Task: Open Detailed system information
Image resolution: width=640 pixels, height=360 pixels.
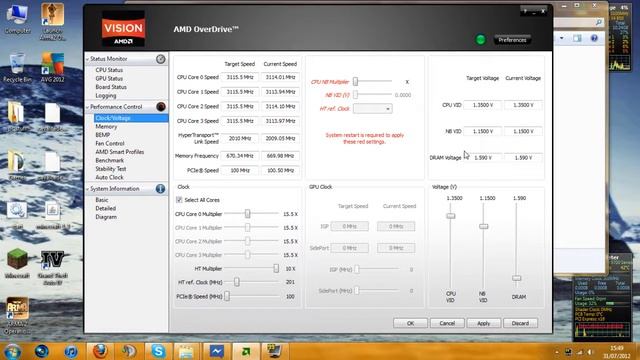Action: (x=105, y=208)
